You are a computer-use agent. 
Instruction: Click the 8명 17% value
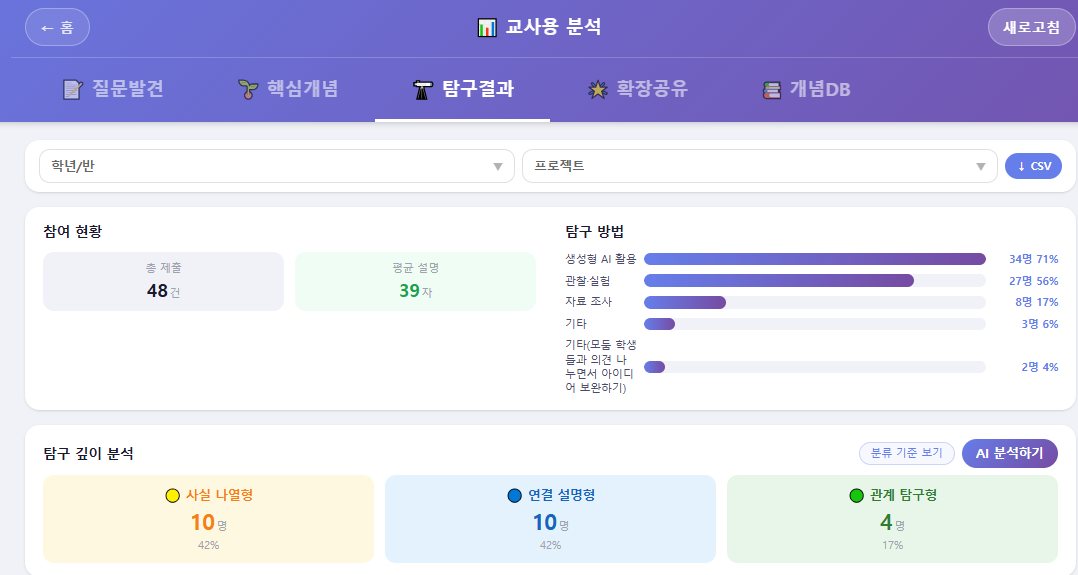[1037, 302]
